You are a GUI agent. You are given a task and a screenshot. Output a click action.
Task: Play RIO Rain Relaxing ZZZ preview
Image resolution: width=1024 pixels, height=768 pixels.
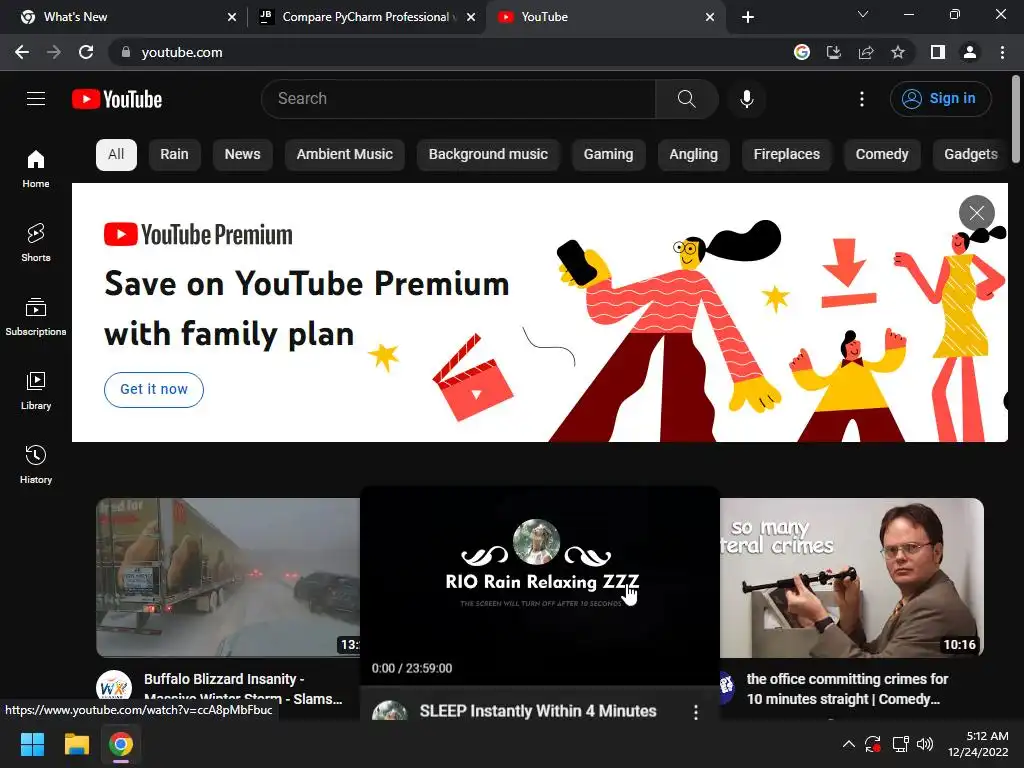[x=539, y=585]
